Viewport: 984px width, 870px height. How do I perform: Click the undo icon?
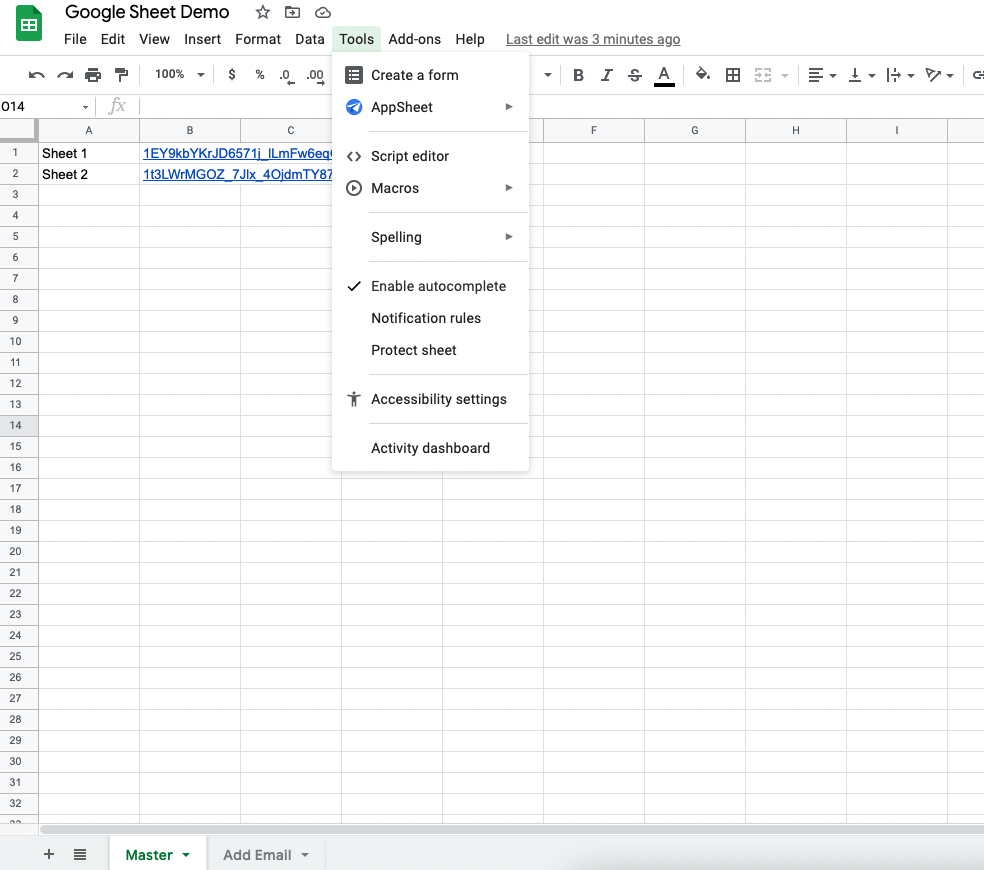pyautogui.click(x=36, y=75)
